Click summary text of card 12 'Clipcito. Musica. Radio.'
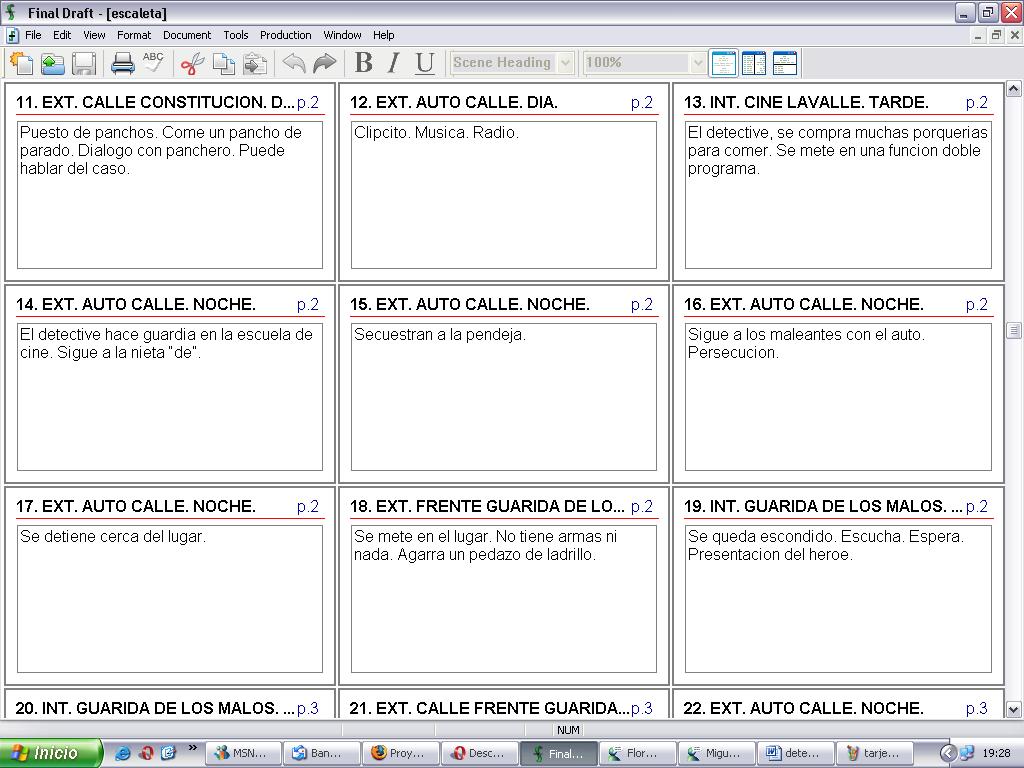Screen dimensions: 1024x768 tap(436, 133)
